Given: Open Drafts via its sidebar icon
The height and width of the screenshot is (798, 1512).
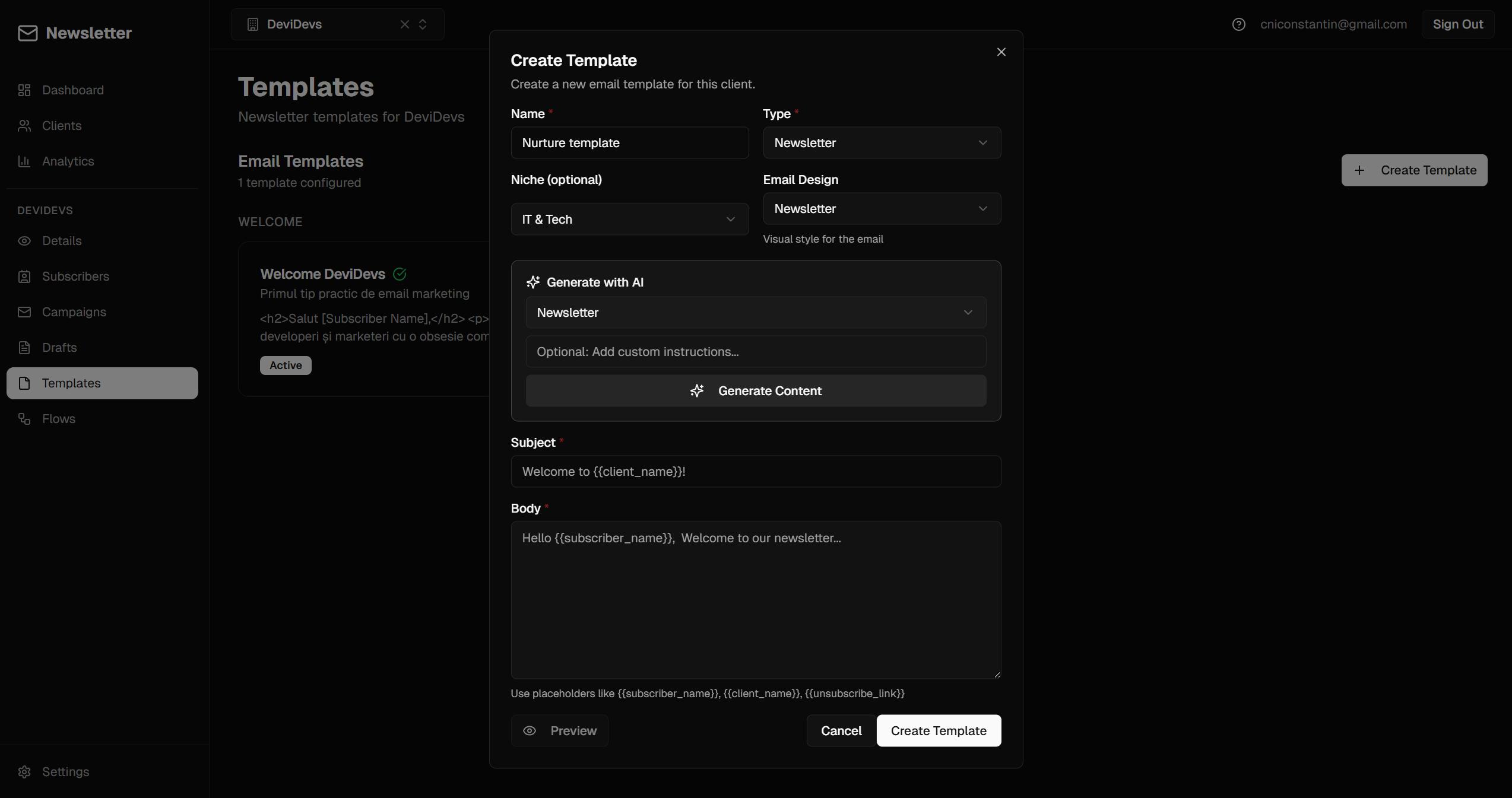Looking at the screenshot, I should click(x=24, y=348).
